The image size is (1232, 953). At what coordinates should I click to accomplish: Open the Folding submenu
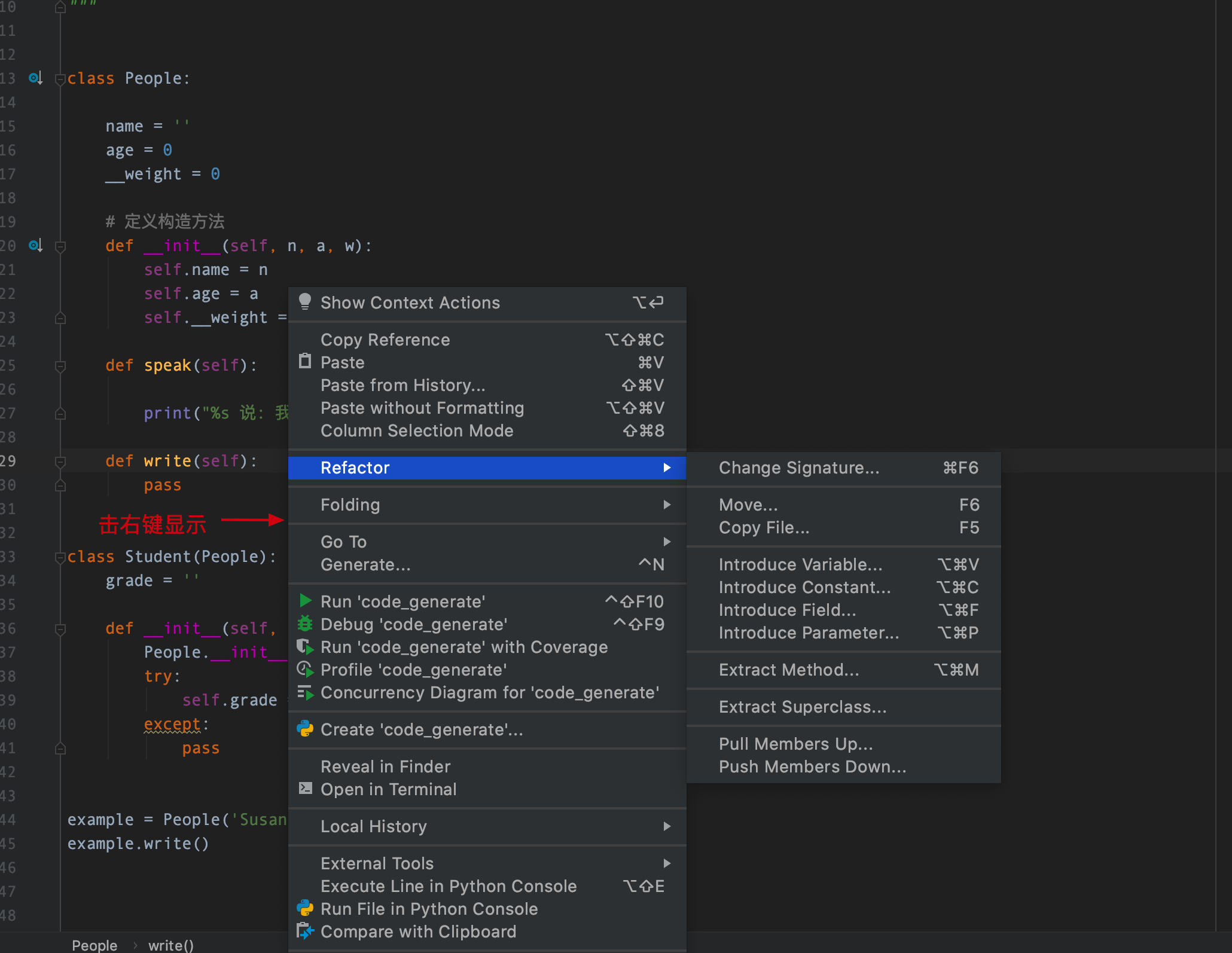487,505
